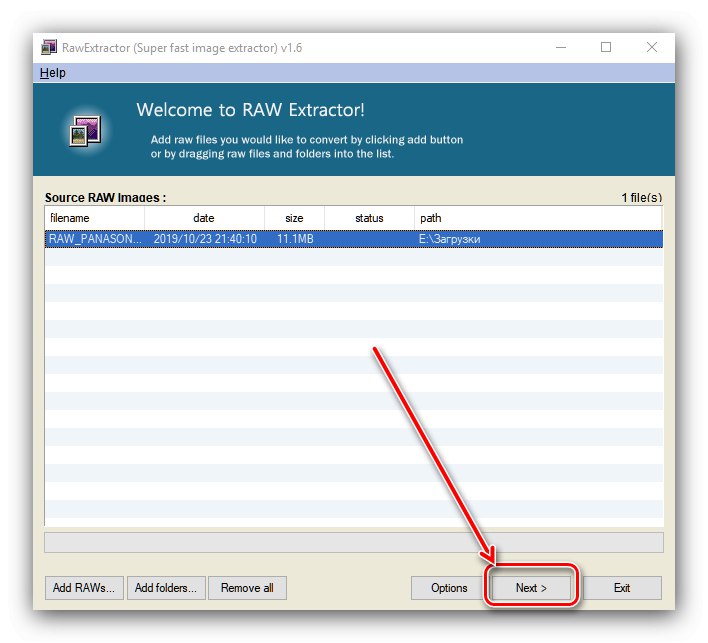Click Next > to continue
This screenshot has height=643, width=708.
tap(531, 587)
